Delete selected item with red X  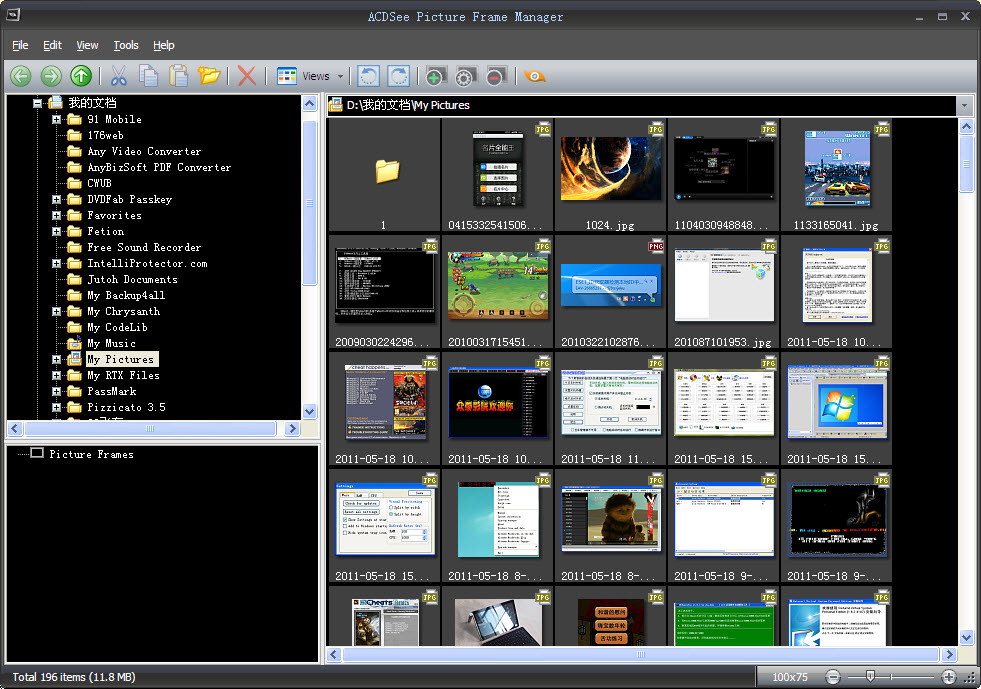pyautogui.click(x=246, y=76)
